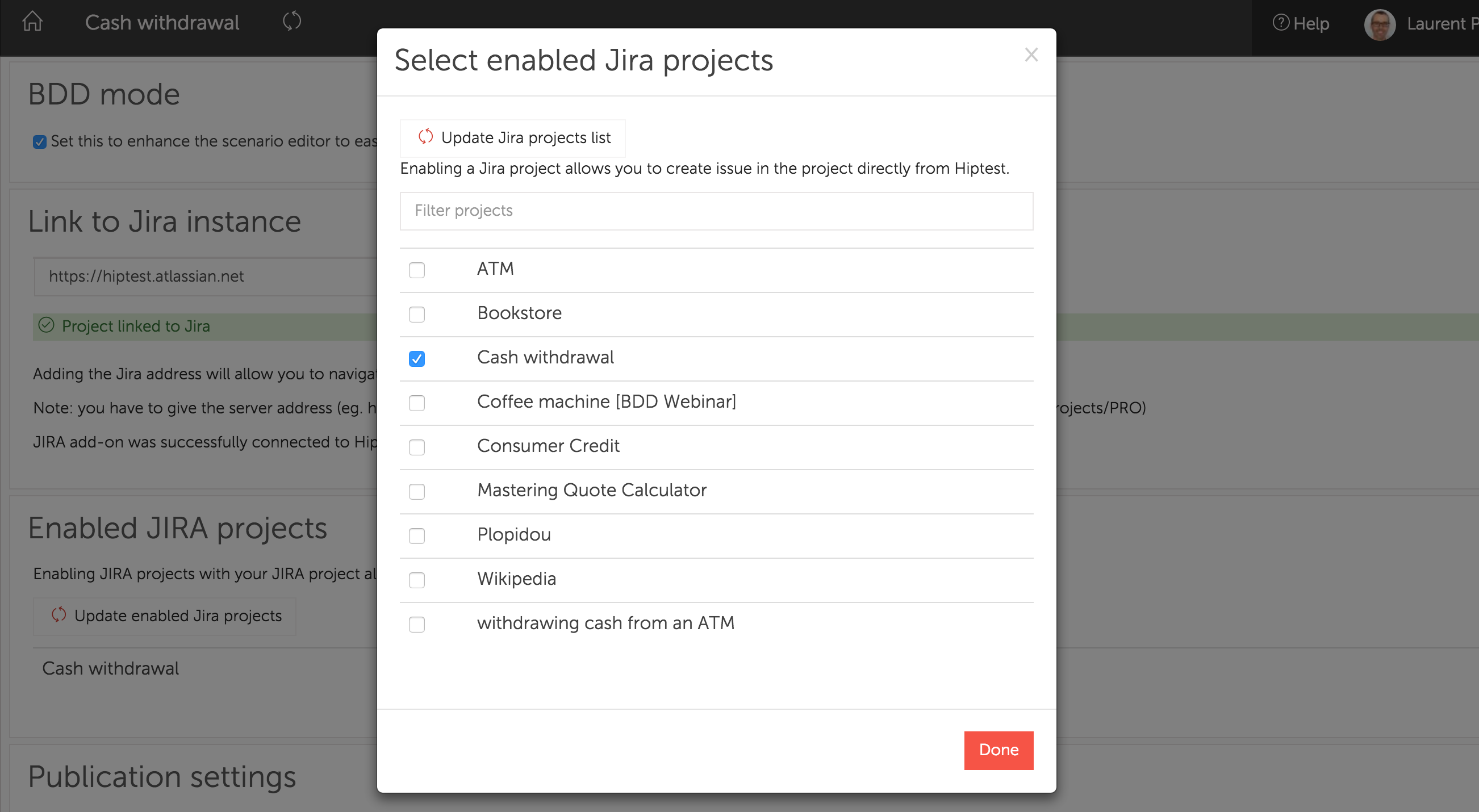This screenshot has width=1479, height=812.
Task: Toggle the Wikipedia project checkbox
Action: 417,580
